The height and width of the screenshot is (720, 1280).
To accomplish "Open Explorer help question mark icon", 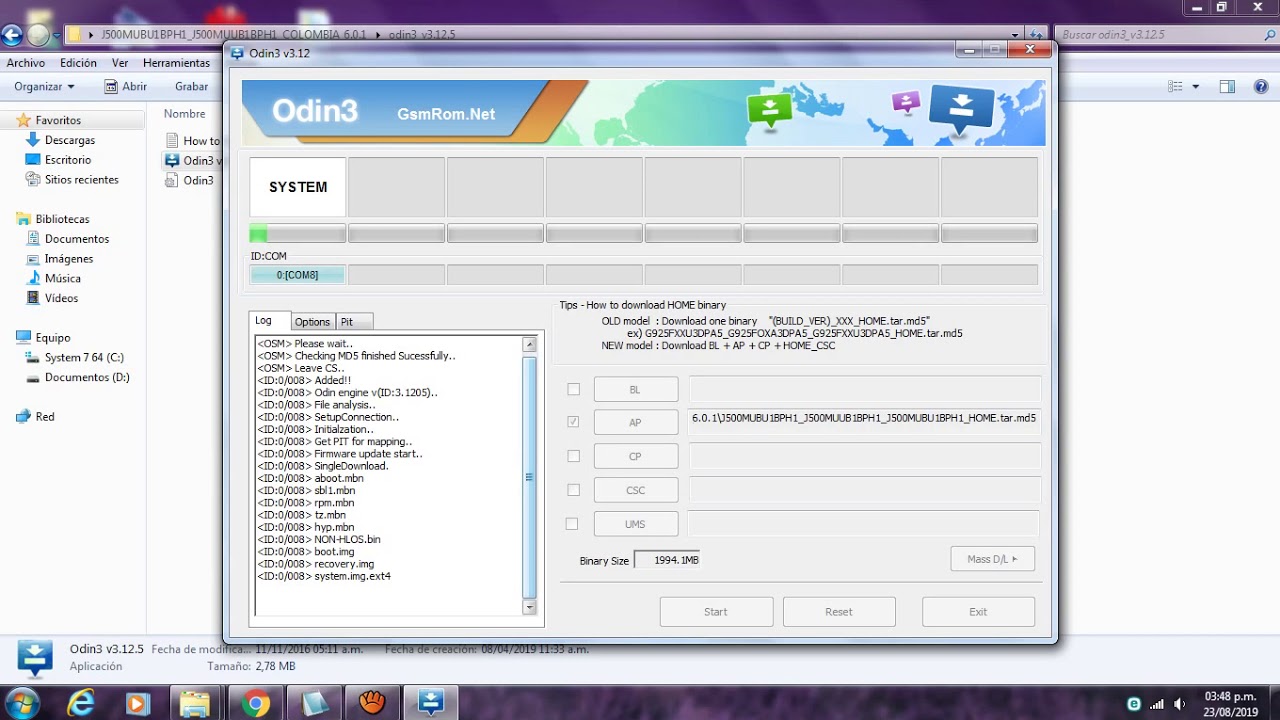I will [x=1262, y=87].
